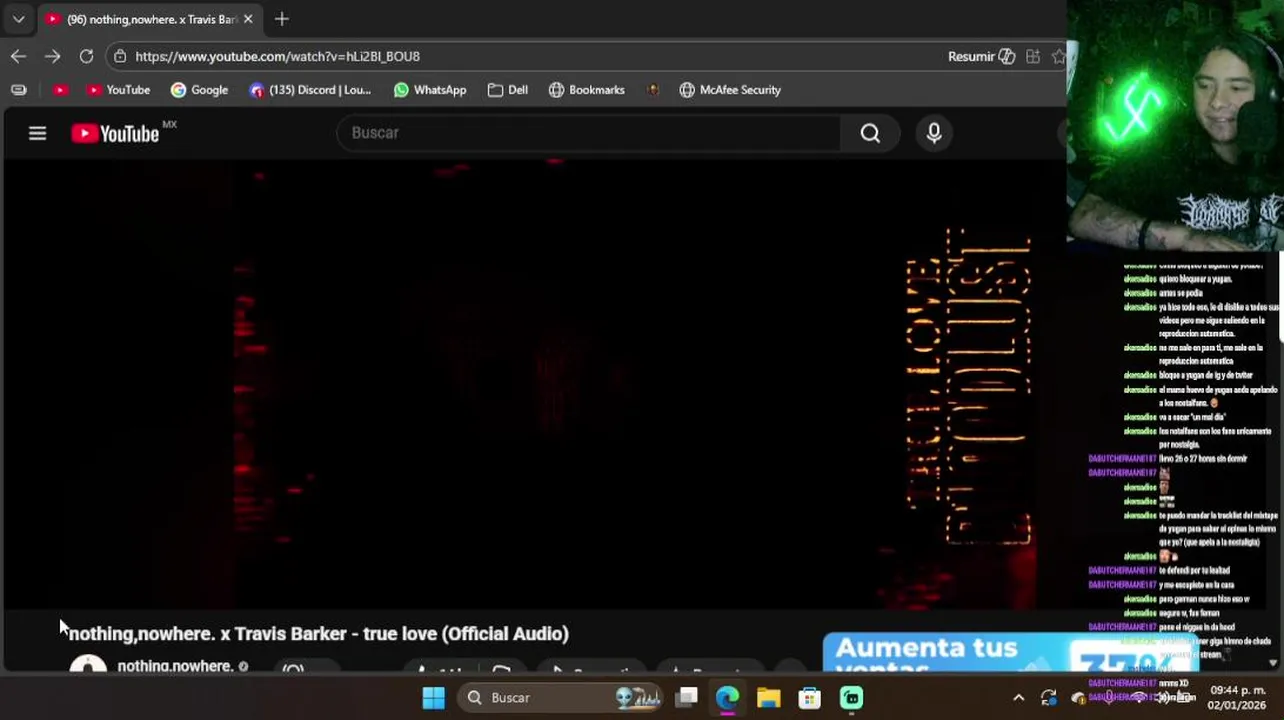
Task: Switch to Microsoft Edge on the taskbar
Action: [727, 698]
